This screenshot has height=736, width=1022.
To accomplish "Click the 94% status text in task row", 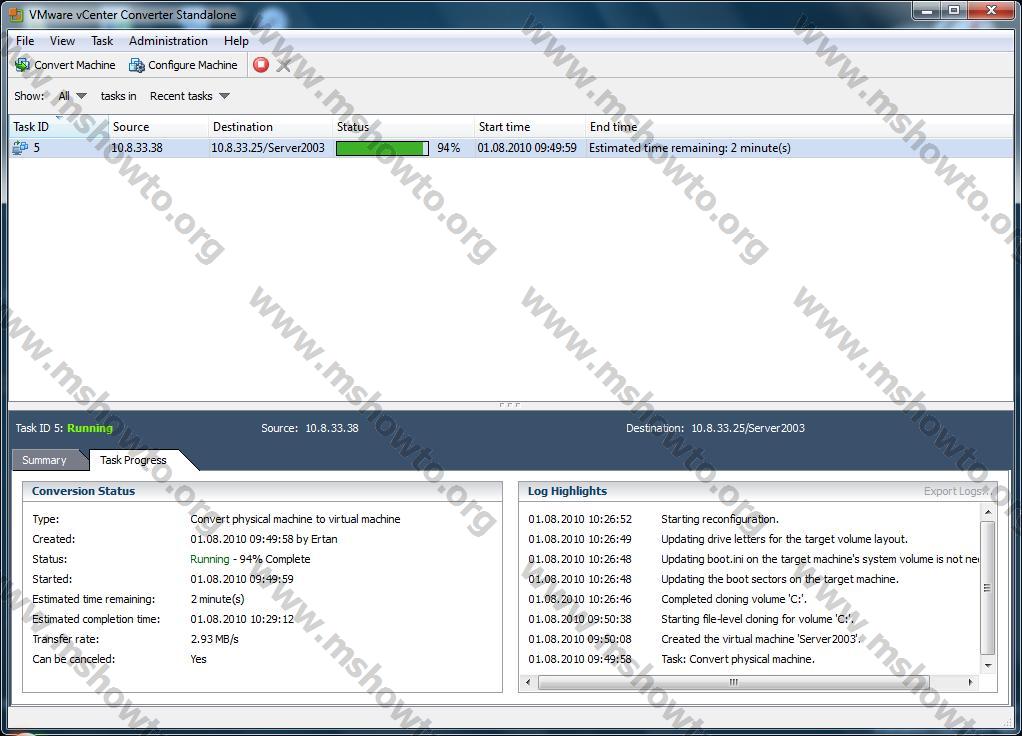I will [448, 148].
